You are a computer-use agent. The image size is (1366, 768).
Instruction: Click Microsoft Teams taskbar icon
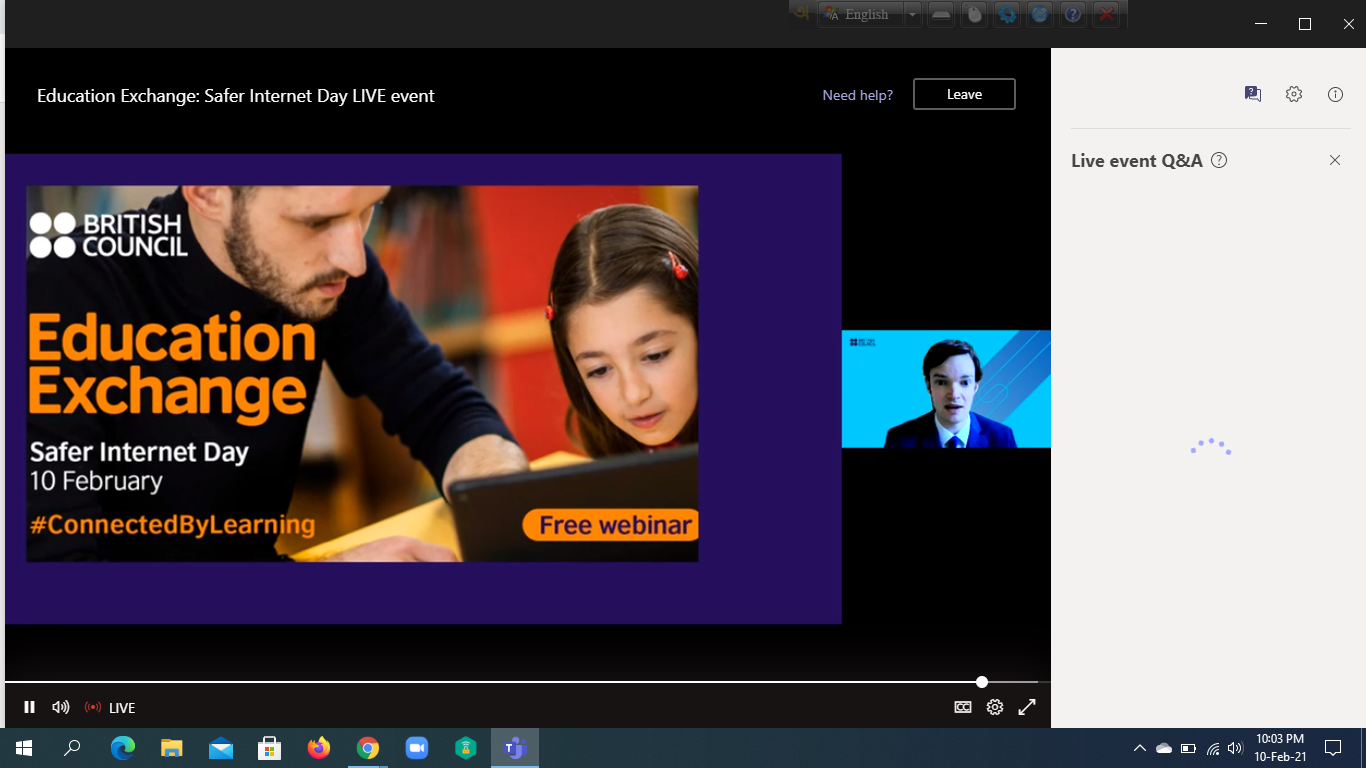[x=515, y=748]
